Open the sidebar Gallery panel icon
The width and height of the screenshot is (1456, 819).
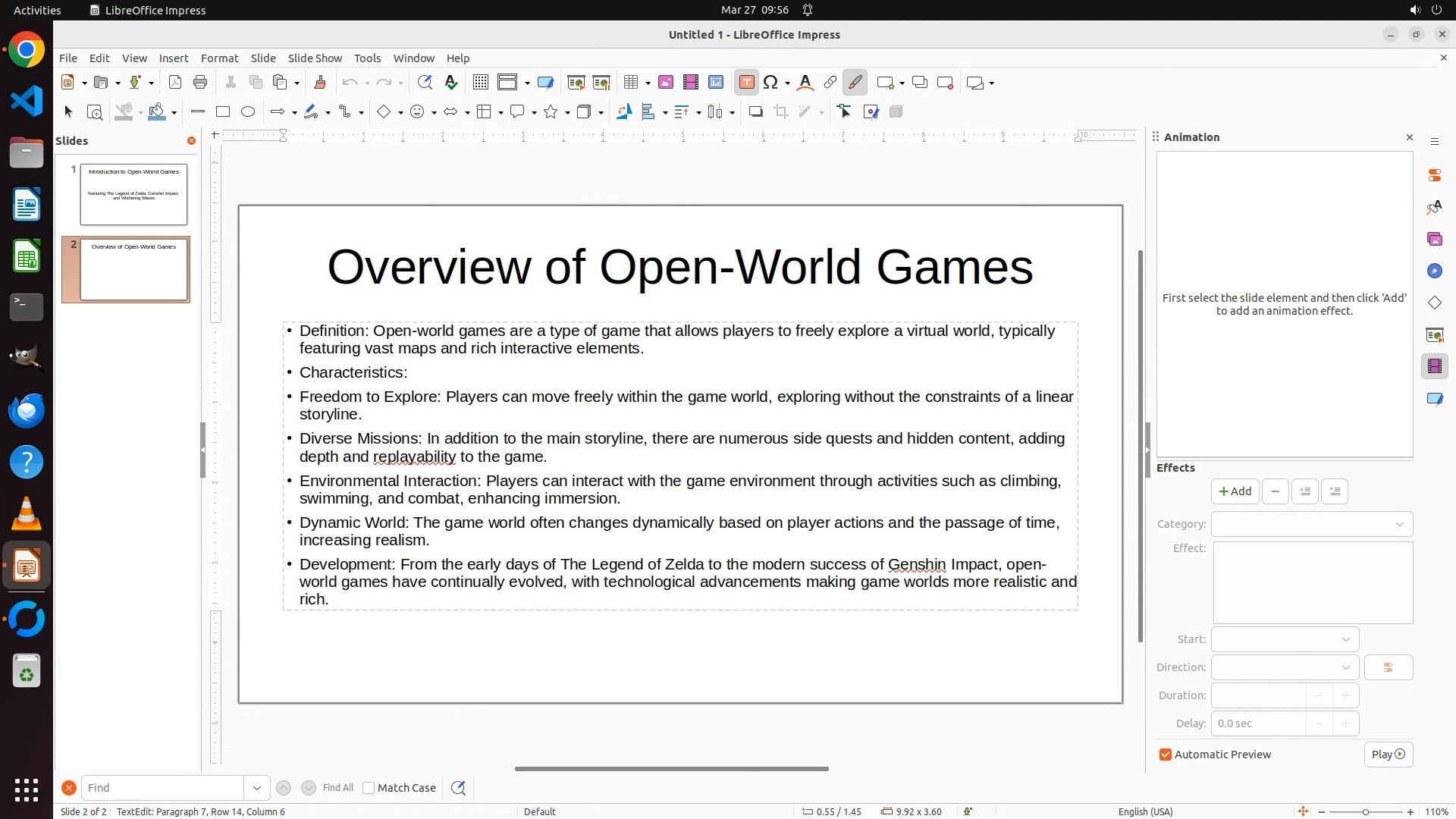point(1434,240)
